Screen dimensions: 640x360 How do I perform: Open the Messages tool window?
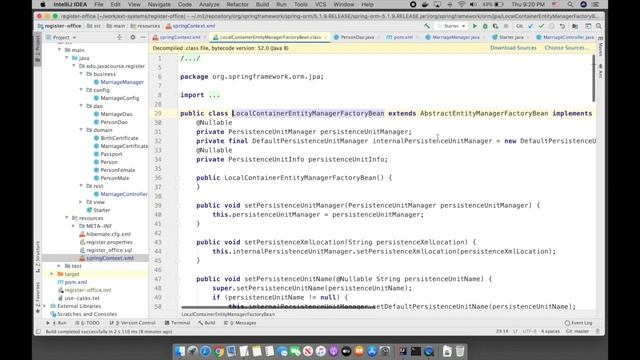[x=240, y=323]
